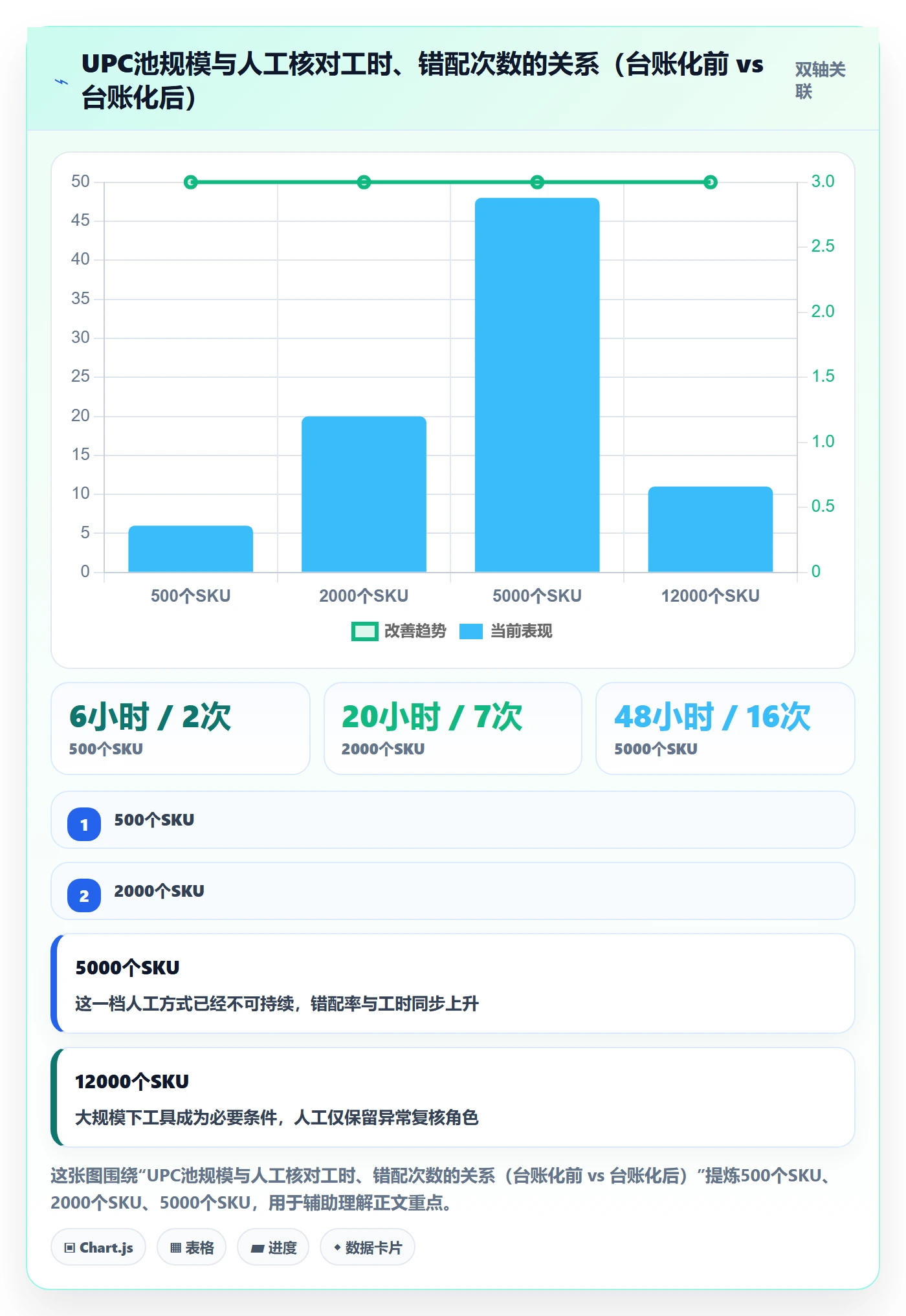Select the 2000个SKU list row
This screenshot has height=1316, width=906.
(453, 891)
